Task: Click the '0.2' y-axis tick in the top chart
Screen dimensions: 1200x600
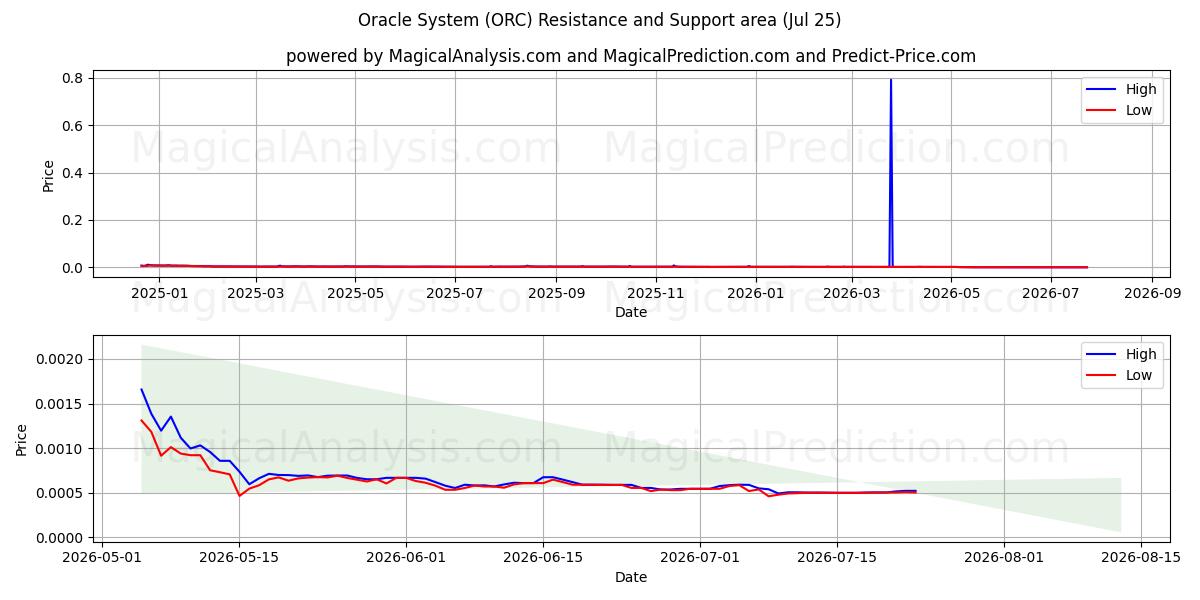Action: click(x=75, y=220)
